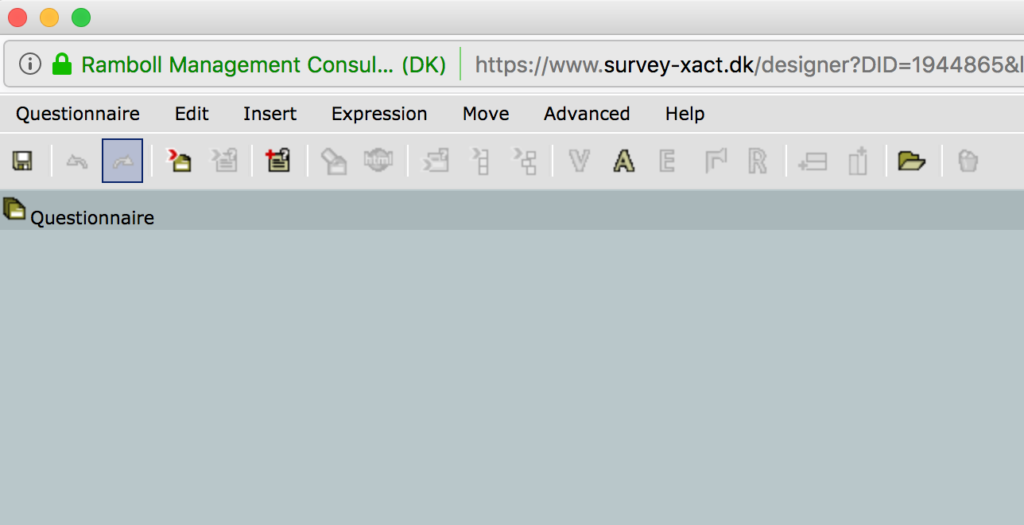Open the Advanced menu
The image size is (1024, 525).
(x=586, y=114)
